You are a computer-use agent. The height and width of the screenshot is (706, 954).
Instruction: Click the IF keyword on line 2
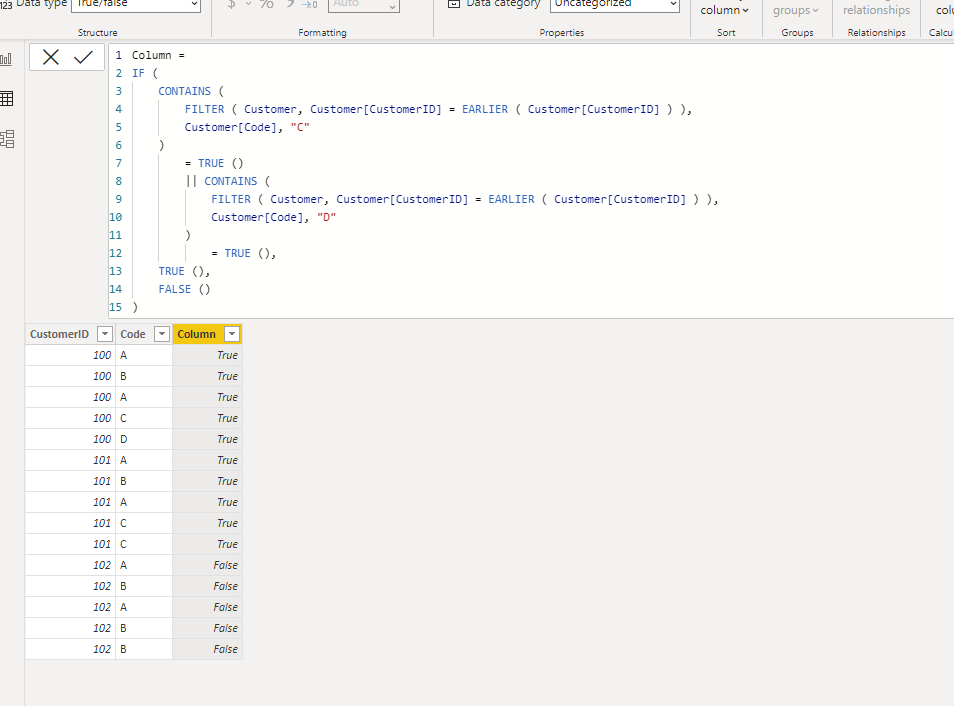(138, 73)
